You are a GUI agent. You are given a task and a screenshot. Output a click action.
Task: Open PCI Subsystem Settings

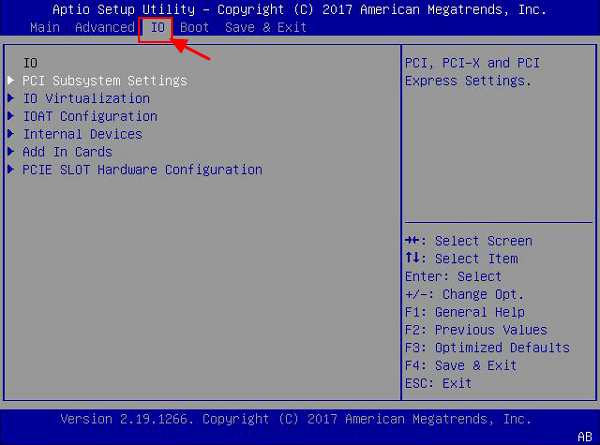pos(104,80)
